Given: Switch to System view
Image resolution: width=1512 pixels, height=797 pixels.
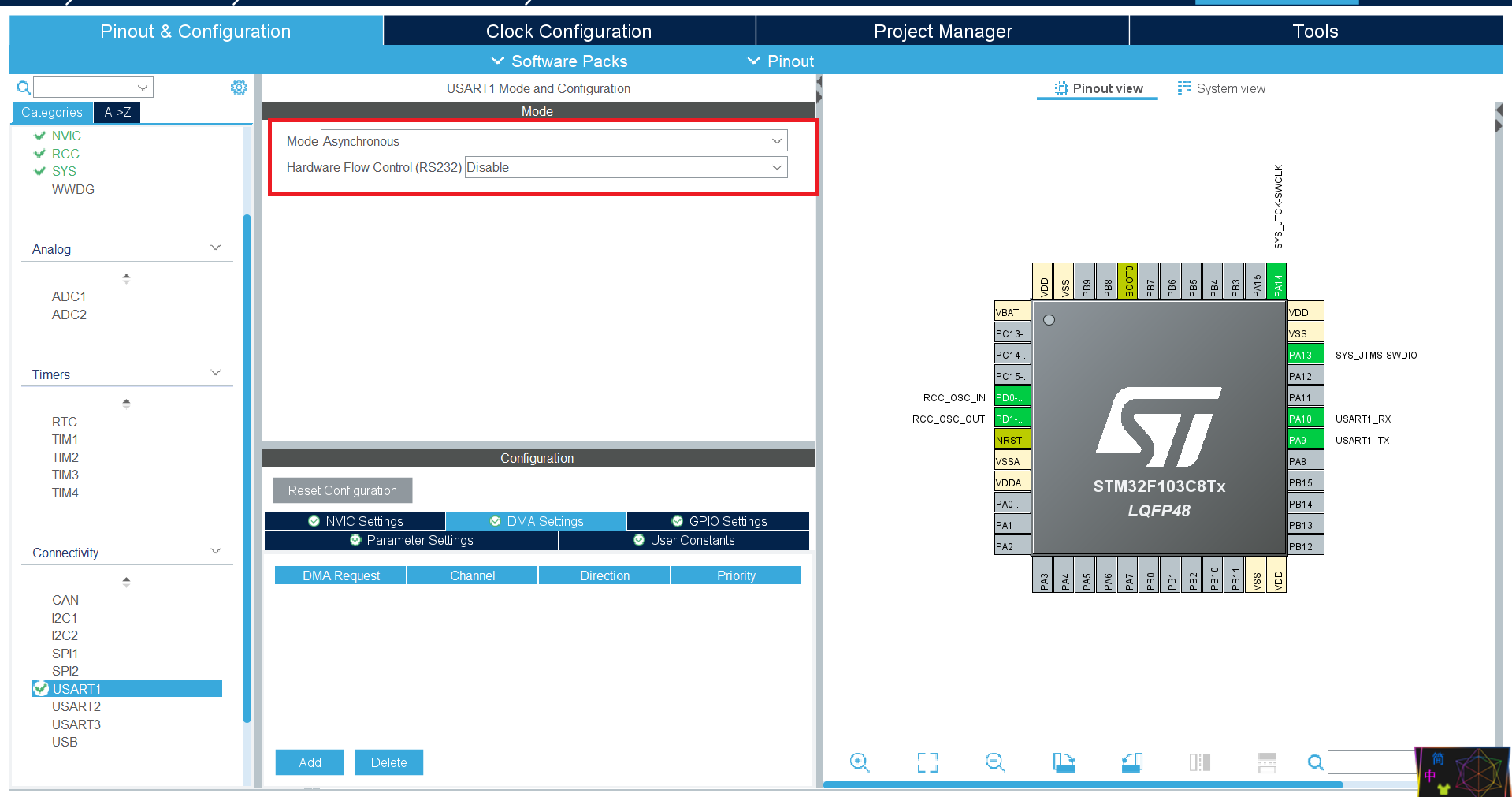Looking at the screenshot, I should tap(1221, 88).
